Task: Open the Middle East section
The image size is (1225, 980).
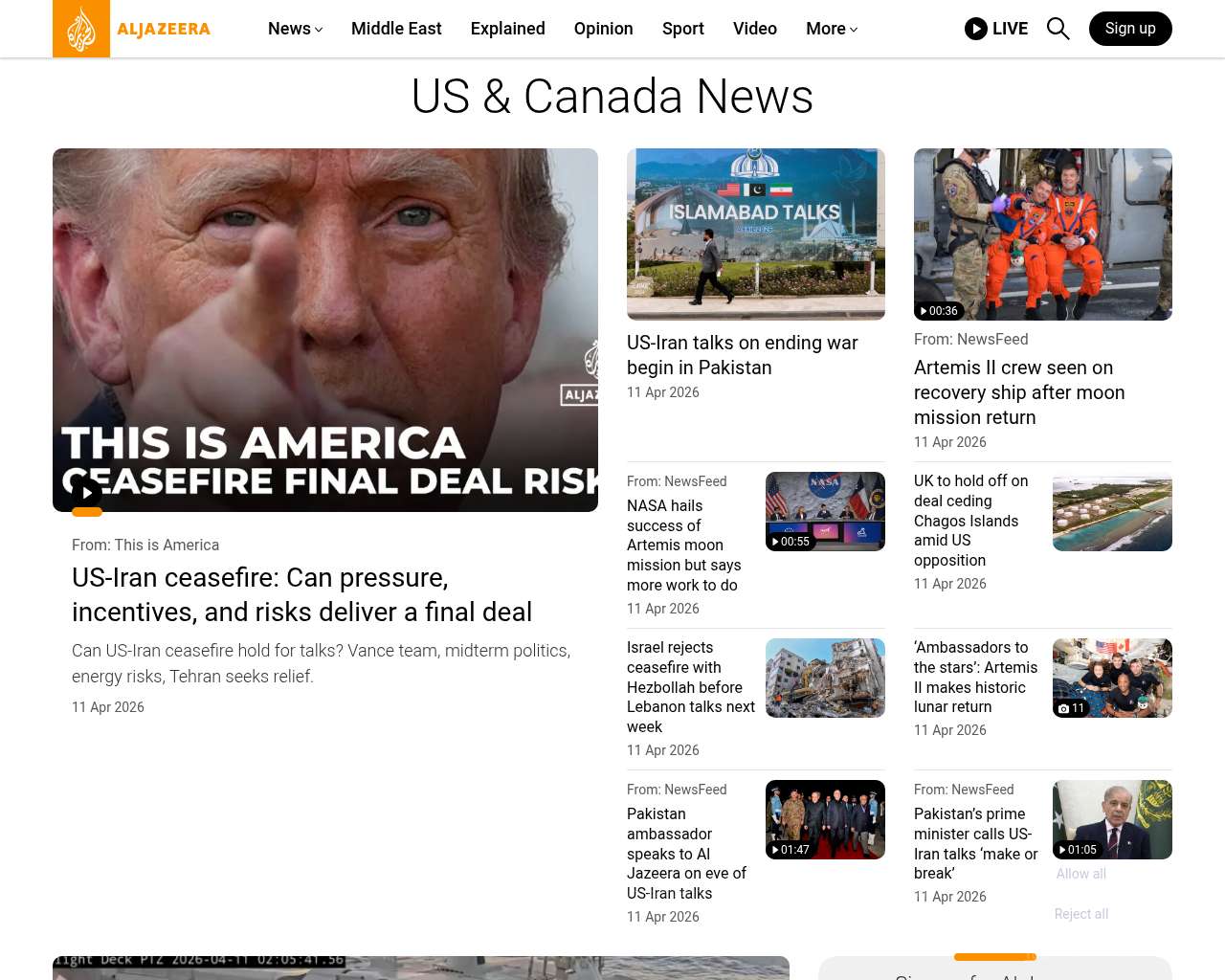Action: (x=396, y=29)
